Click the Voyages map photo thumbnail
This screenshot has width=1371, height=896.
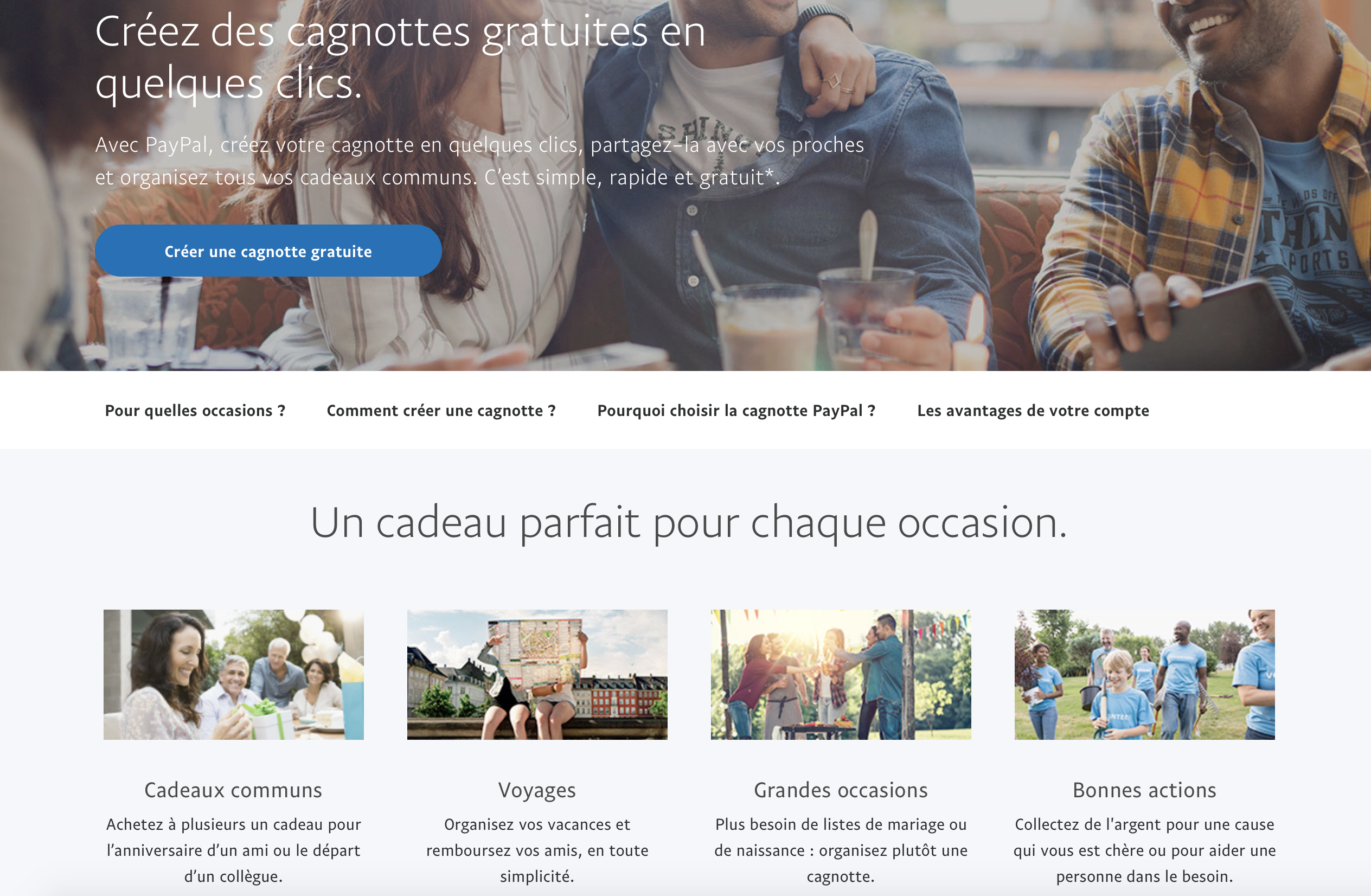(x=537, y=674)
